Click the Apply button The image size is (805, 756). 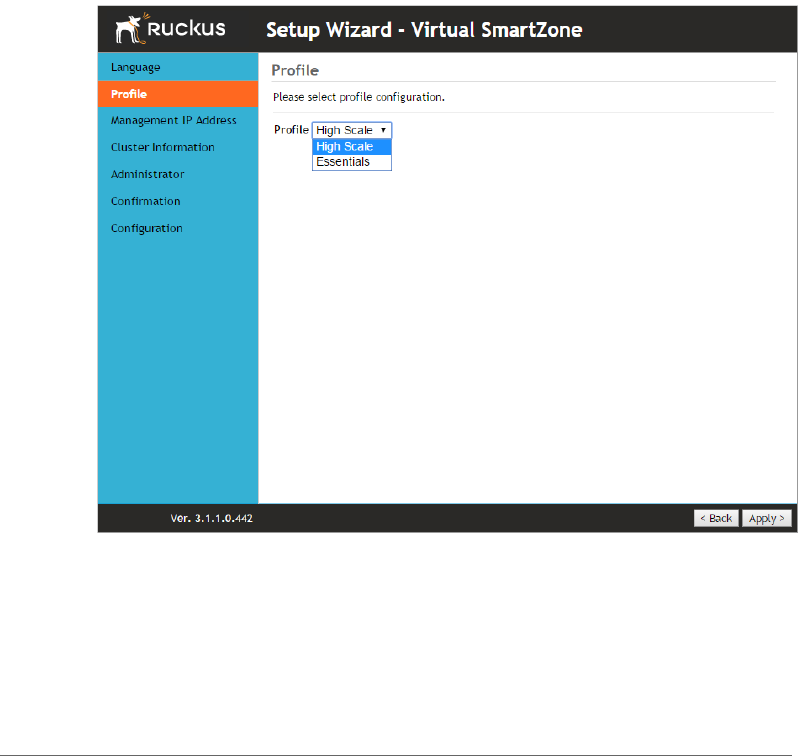(x=766, y=518)
